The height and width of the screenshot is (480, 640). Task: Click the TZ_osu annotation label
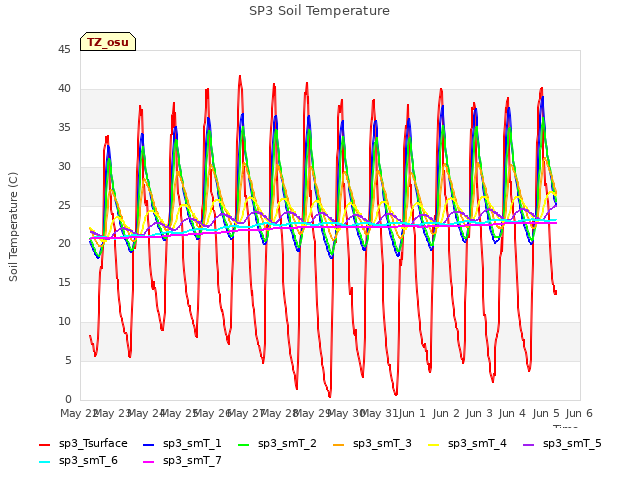[108, 42]
